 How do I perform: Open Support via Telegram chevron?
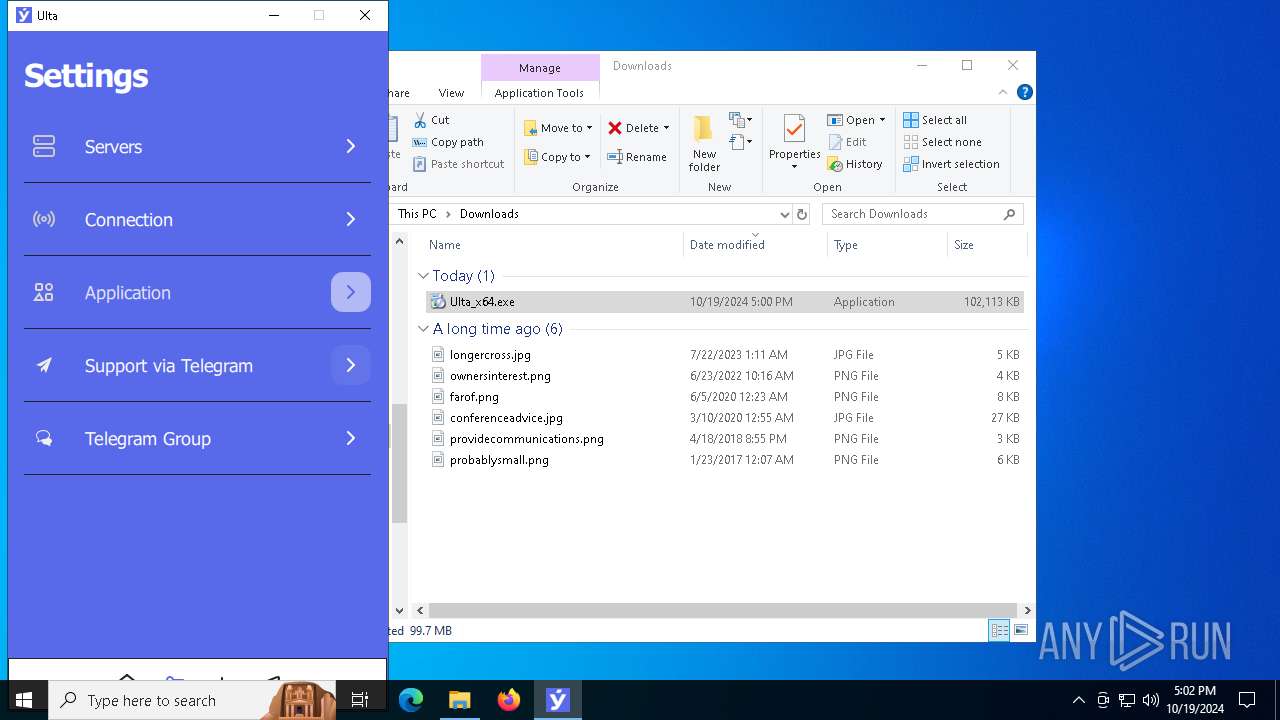(x=351, y=365)
